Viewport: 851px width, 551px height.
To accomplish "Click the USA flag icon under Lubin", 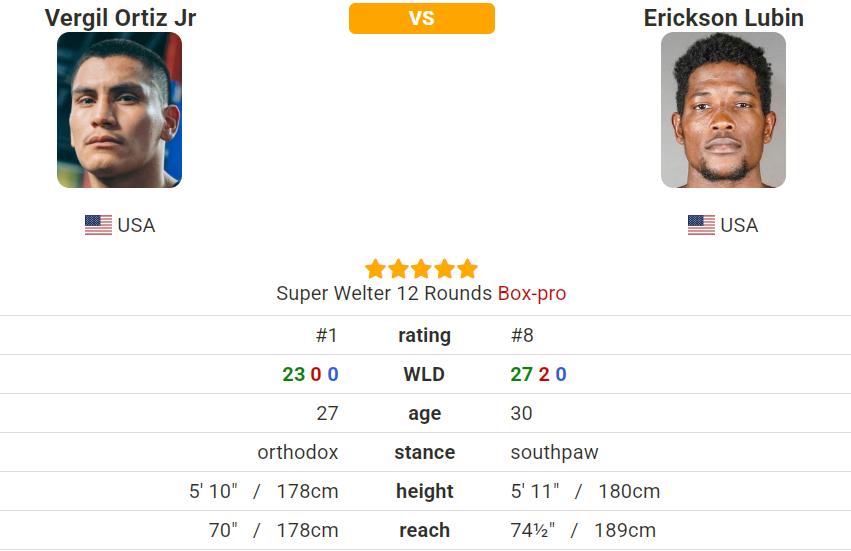I will click(701, 225).
